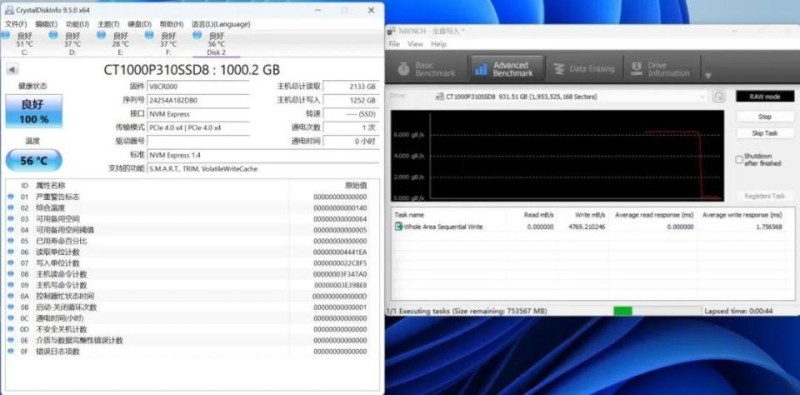Click status icon for attribute 09 主机写命令计数

11,285
